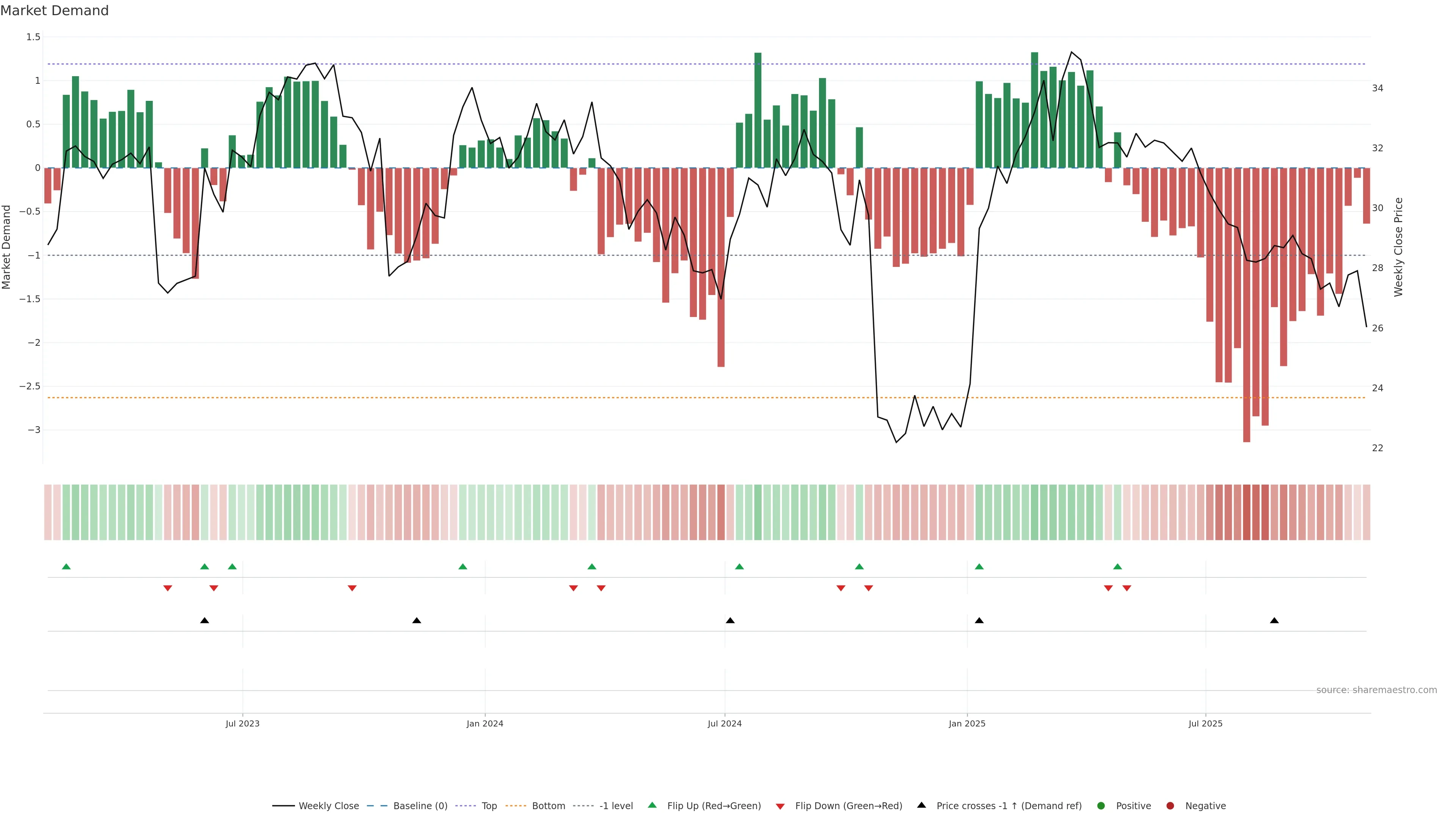Click the Weekly Close Price axis title

coord(1398,247)
